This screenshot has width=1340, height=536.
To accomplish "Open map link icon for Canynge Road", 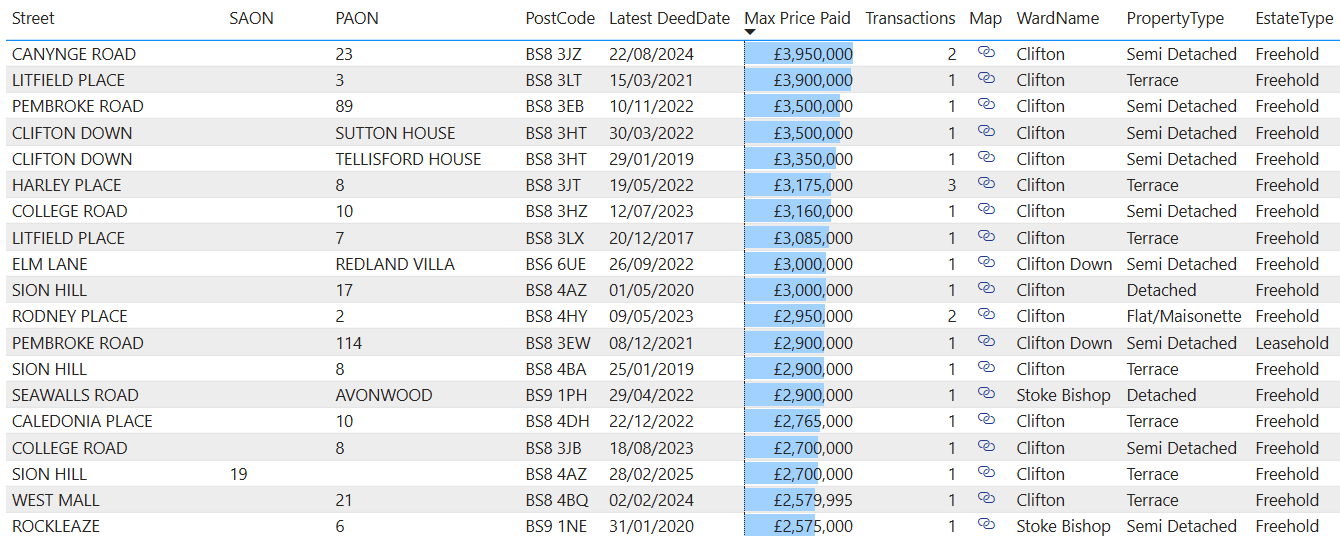I will click(985, 53).
